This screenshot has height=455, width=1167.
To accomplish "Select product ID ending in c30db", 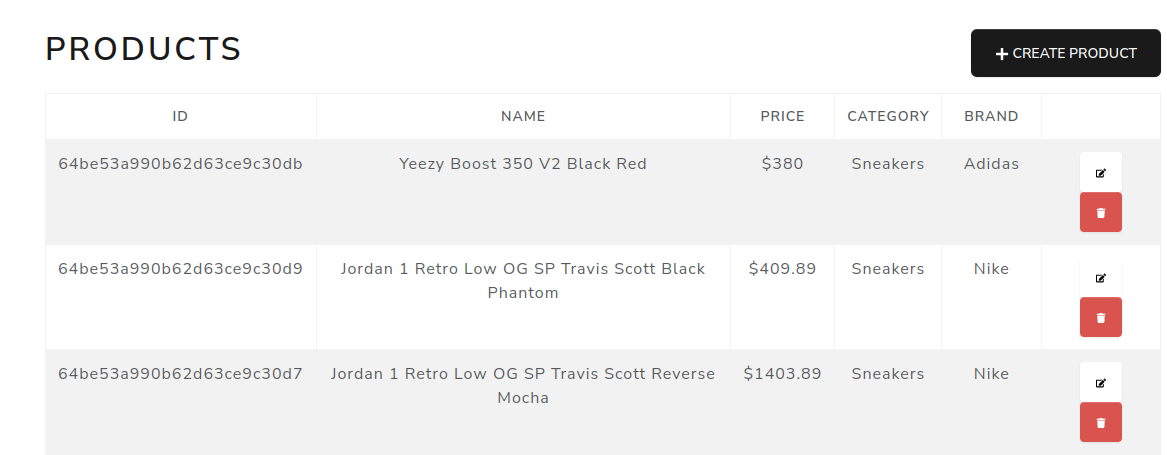I will tap(180, 164).
